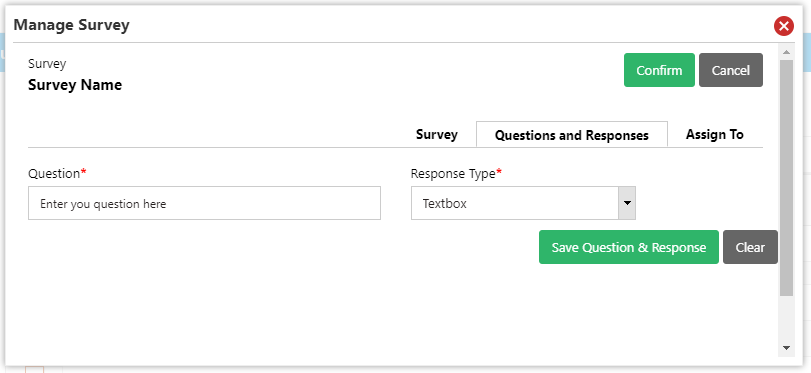
Task: Click the scrollbar track below the thumb
Action: (786, 319)
